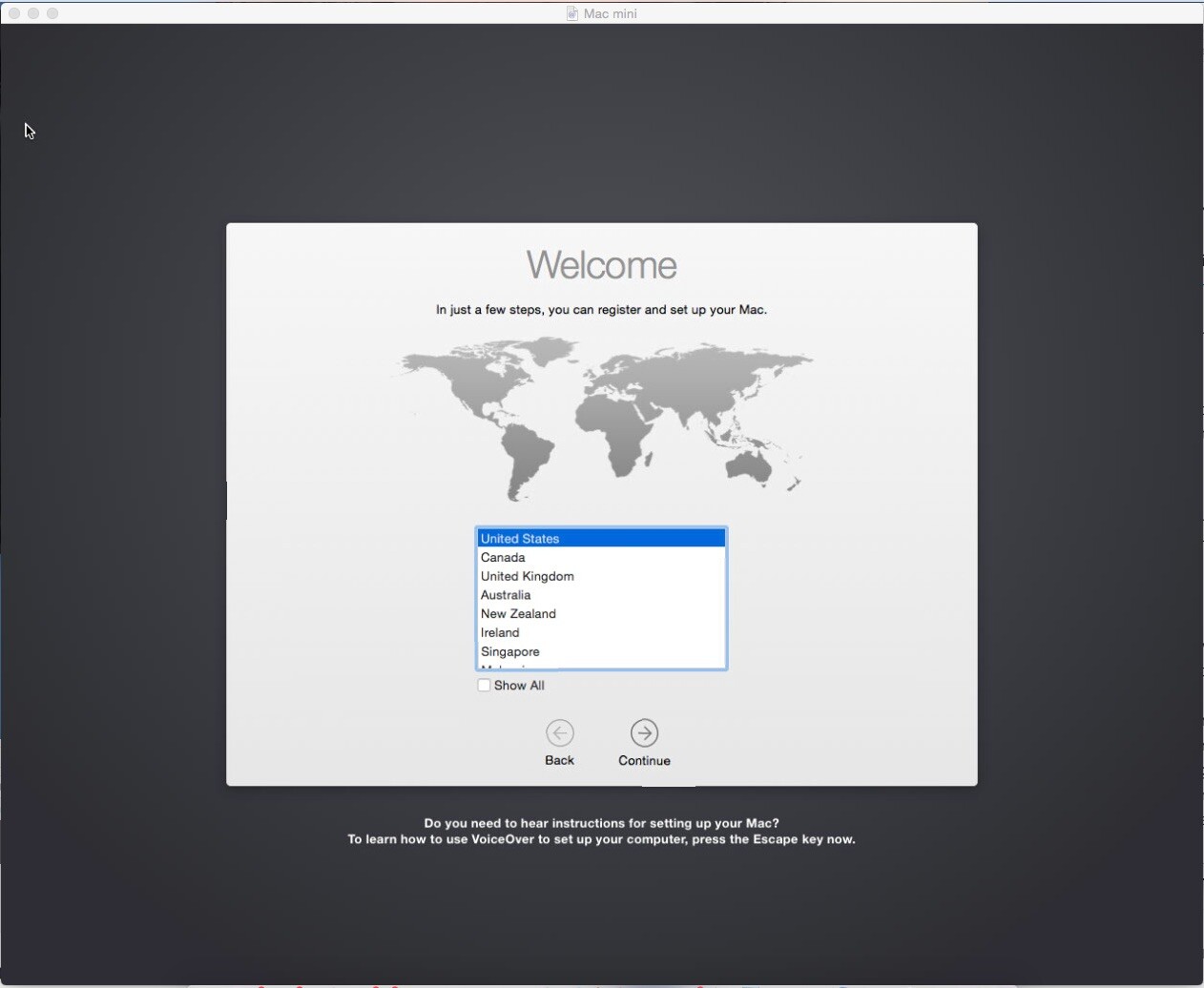Click the Continue arrow icon
The width and height of the screenshot is (1204, 988).
coord(644,732)
